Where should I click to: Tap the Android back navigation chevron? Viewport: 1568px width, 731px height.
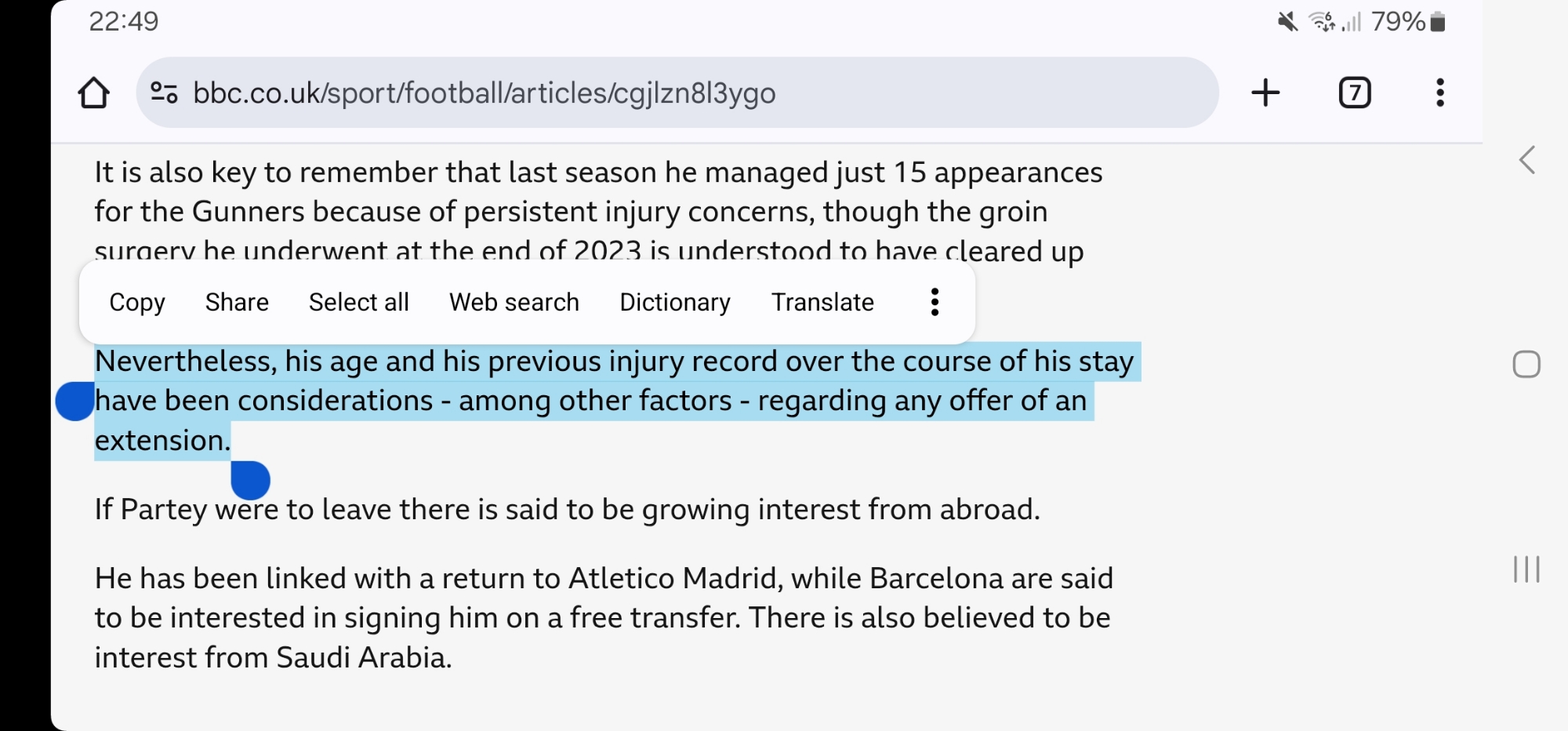[x=1527, y=161]
